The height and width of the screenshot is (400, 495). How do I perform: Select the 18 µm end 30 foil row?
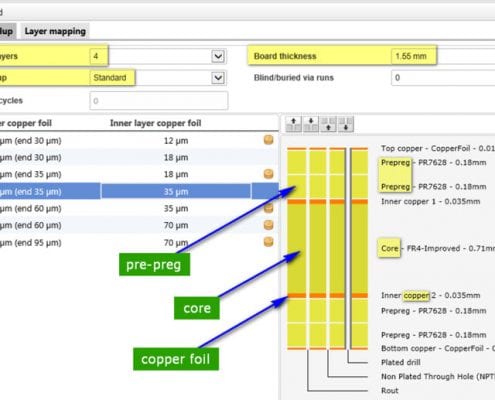click(139, 157)
